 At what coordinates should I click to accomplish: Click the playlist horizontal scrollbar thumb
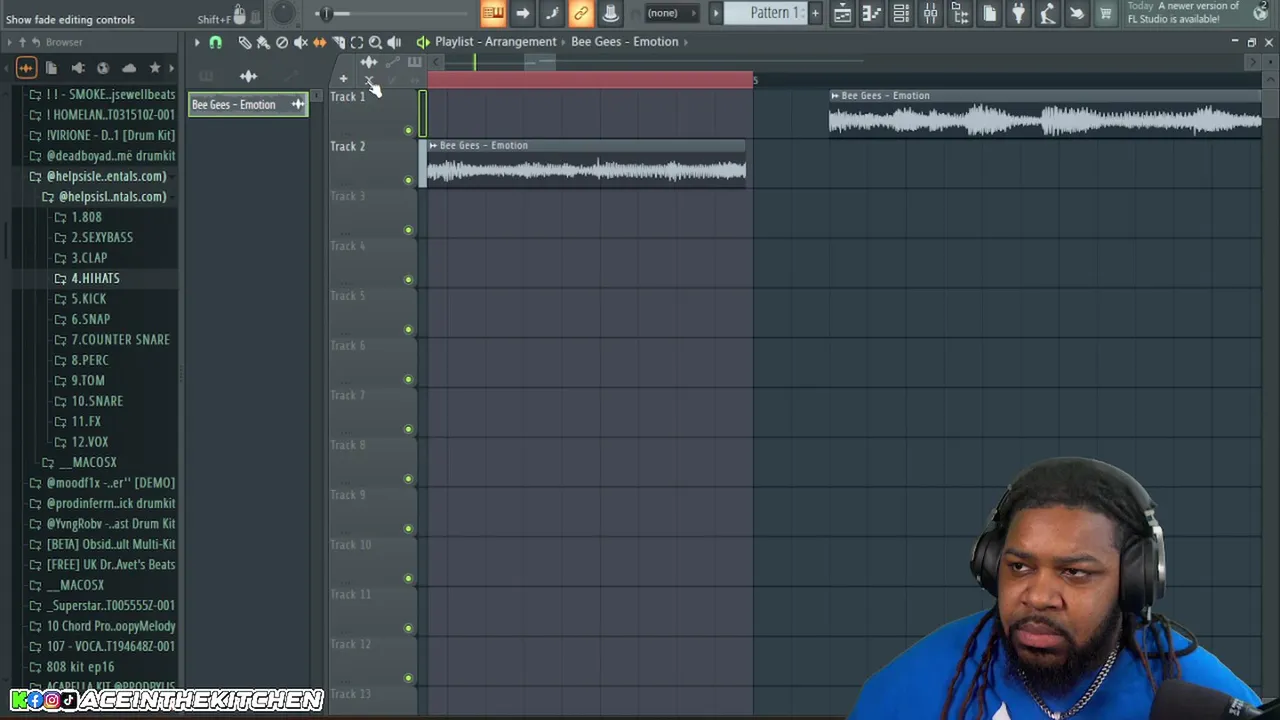540,62
